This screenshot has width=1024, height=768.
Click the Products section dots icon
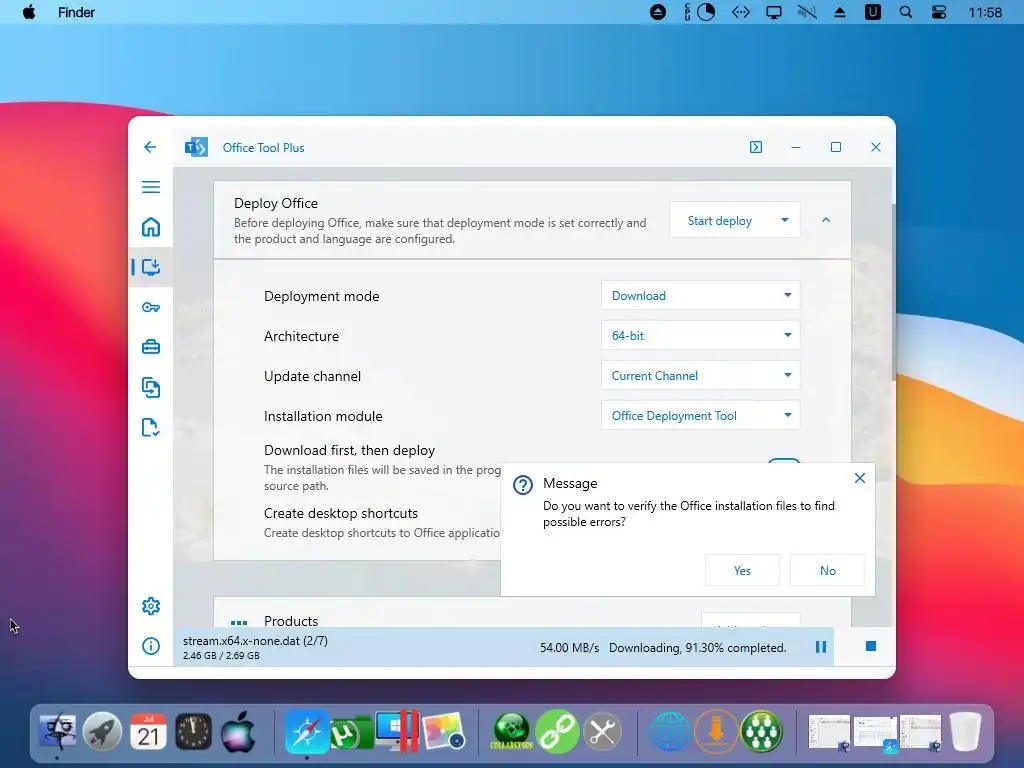tap(239, 622)
